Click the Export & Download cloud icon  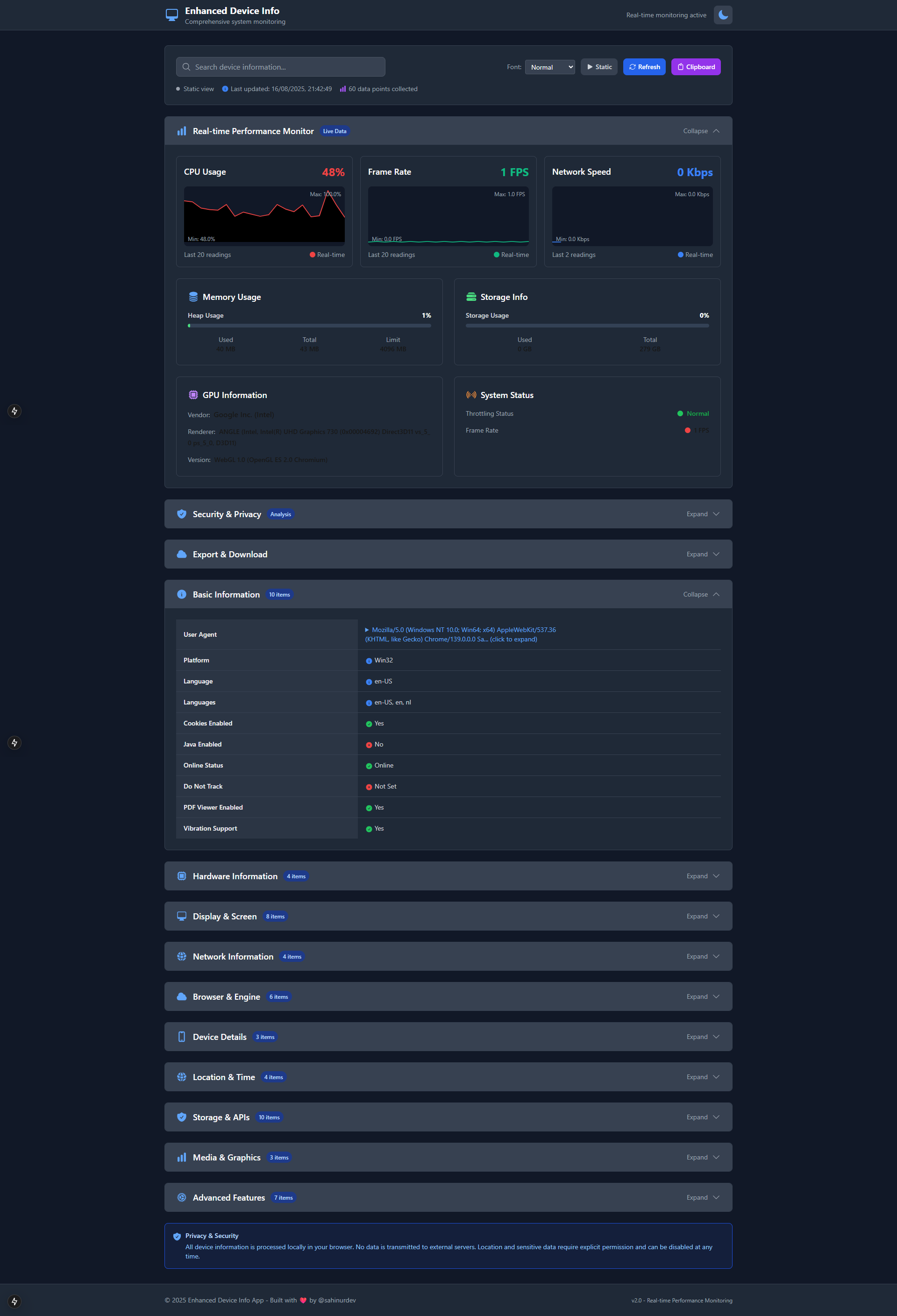tap(181, 555)
